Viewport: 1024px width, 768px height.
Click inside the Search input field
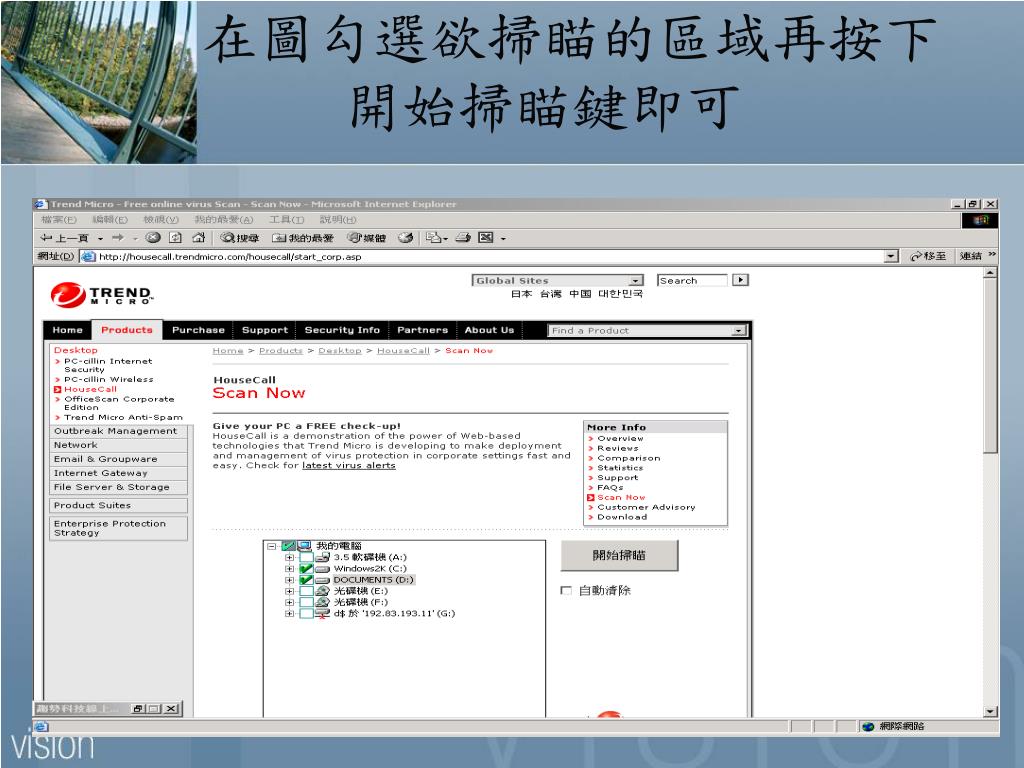692,280
